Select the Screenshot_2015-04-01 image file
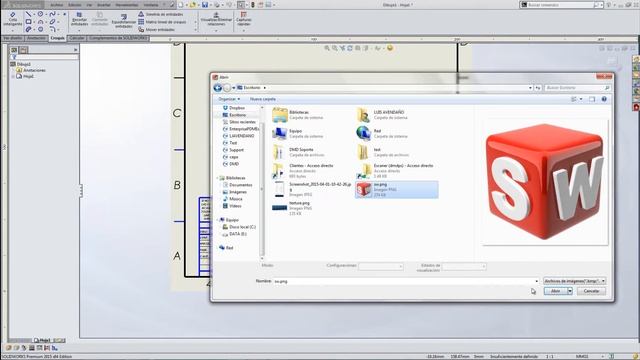Viewport: 640px width, 360px height. pyautogui.click(x=312, y=189)
